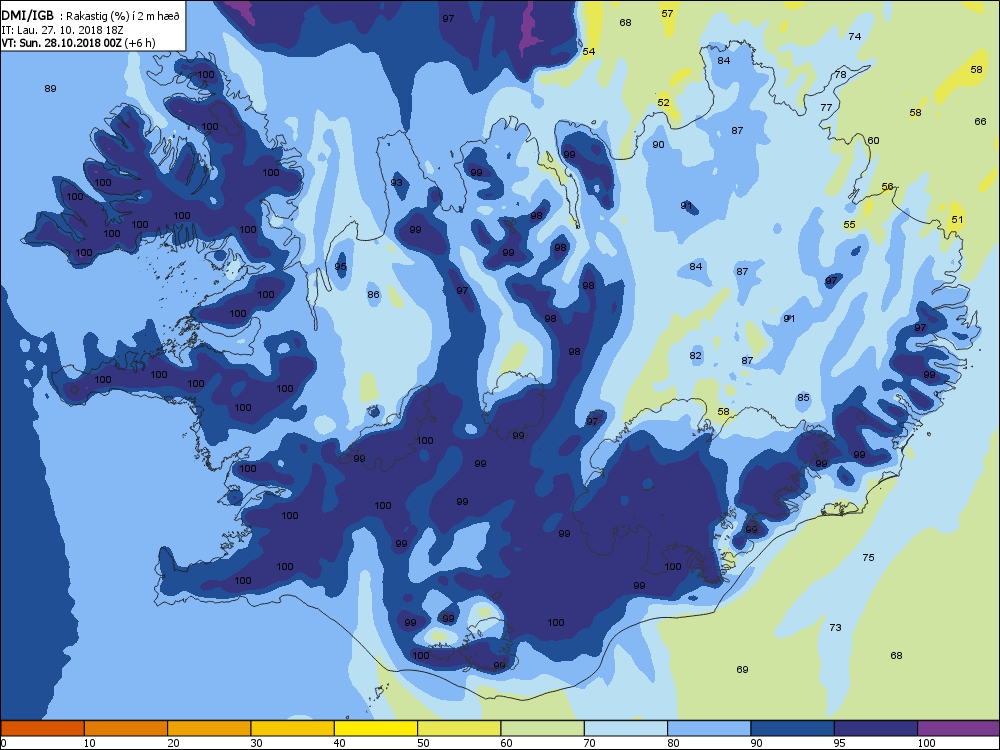Click the dark orange 0–10 legend swatch
Viewport: 1000px width, 750px height.
tap(42, 728)
